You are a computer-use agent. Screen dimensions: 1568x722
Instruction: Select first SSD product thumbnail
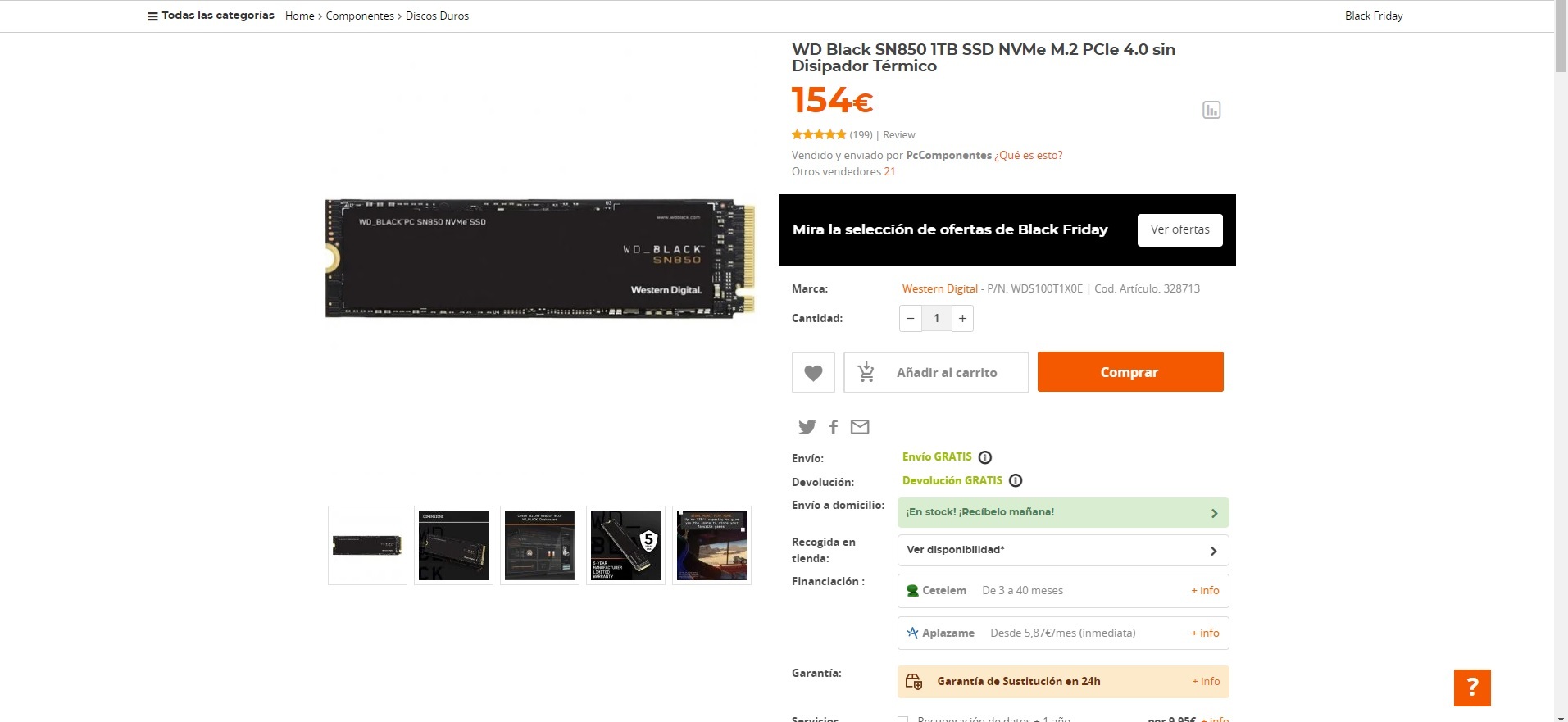(x=367, y=545)
